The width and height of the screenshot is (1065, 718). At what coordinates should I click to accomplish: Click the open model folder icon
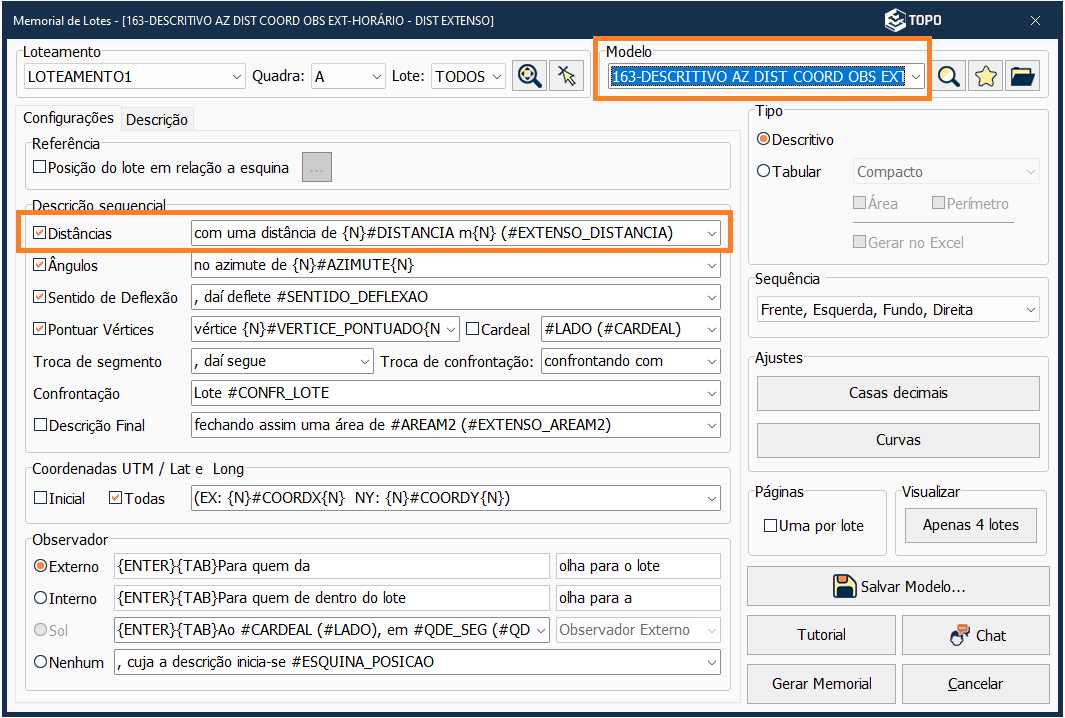[1022, 77]
